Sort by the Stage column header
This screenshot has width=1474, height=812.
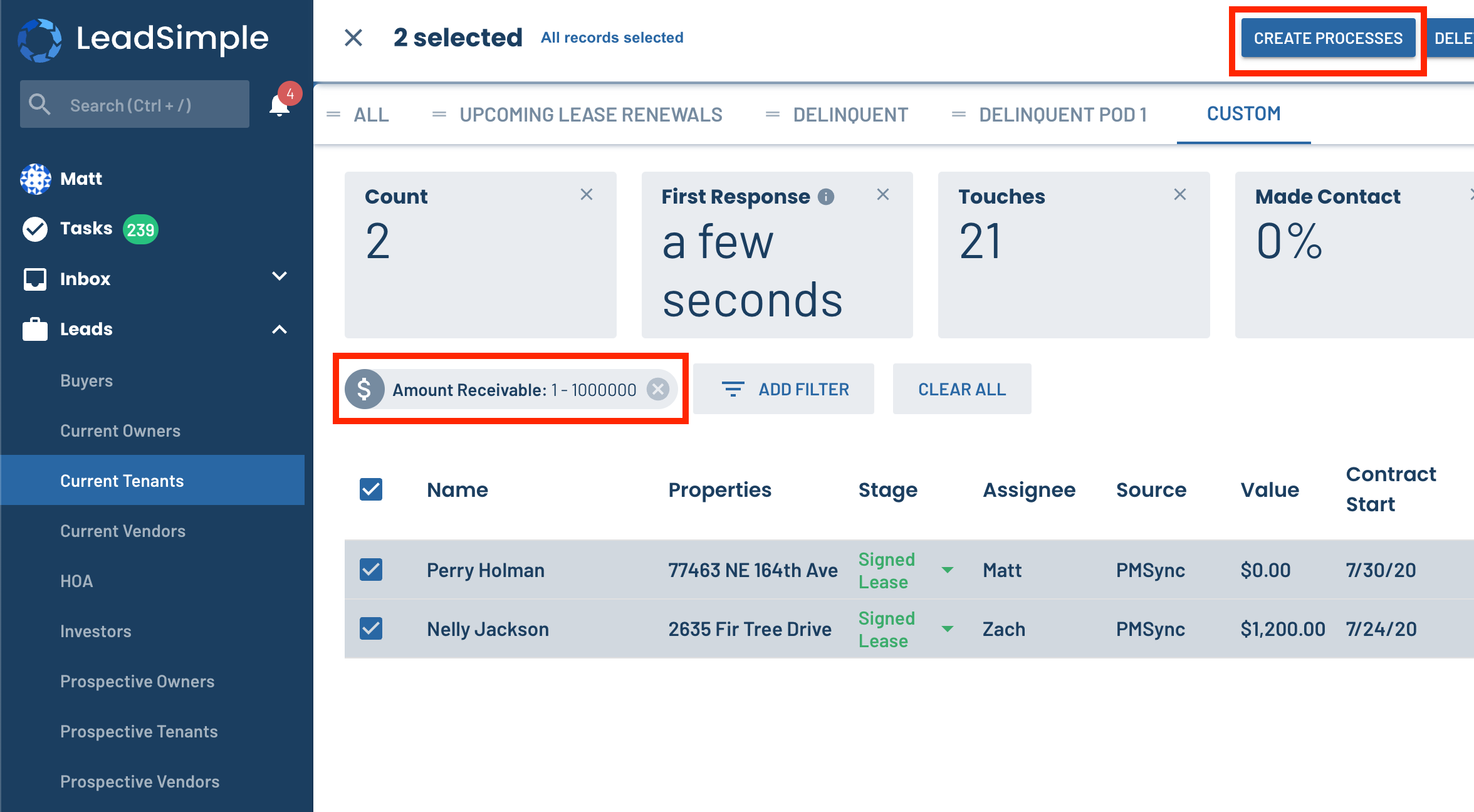coord(888,489)
